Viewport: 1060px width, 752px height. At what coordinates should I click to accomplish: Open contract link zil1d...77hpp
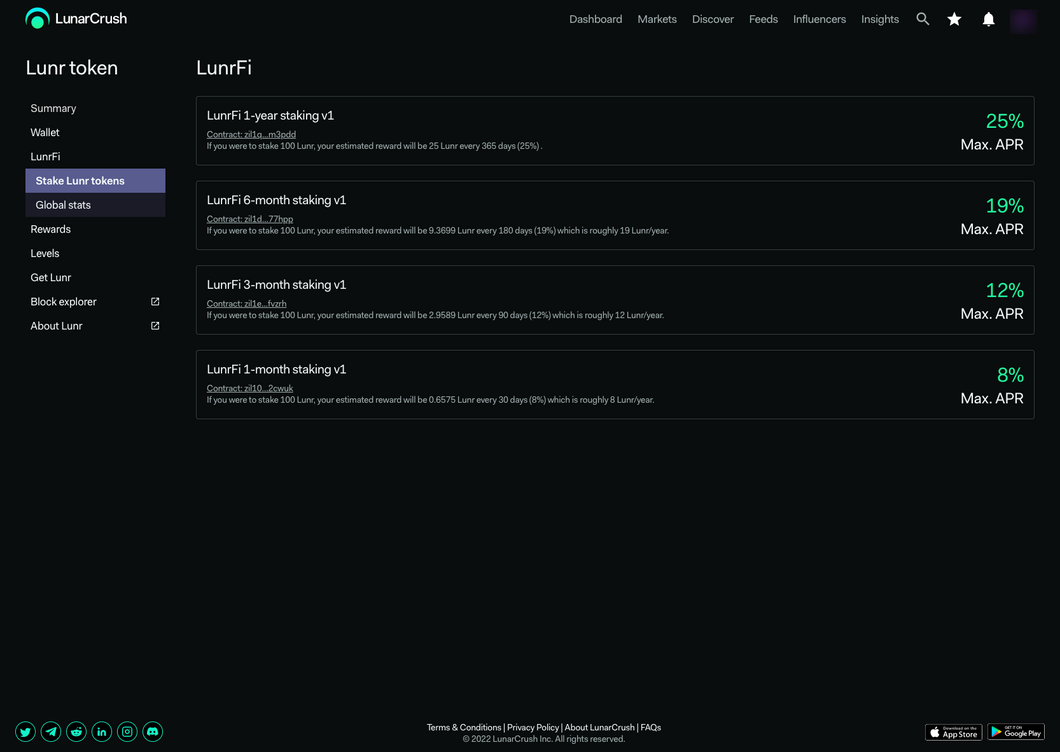click(x=249, y=219)
